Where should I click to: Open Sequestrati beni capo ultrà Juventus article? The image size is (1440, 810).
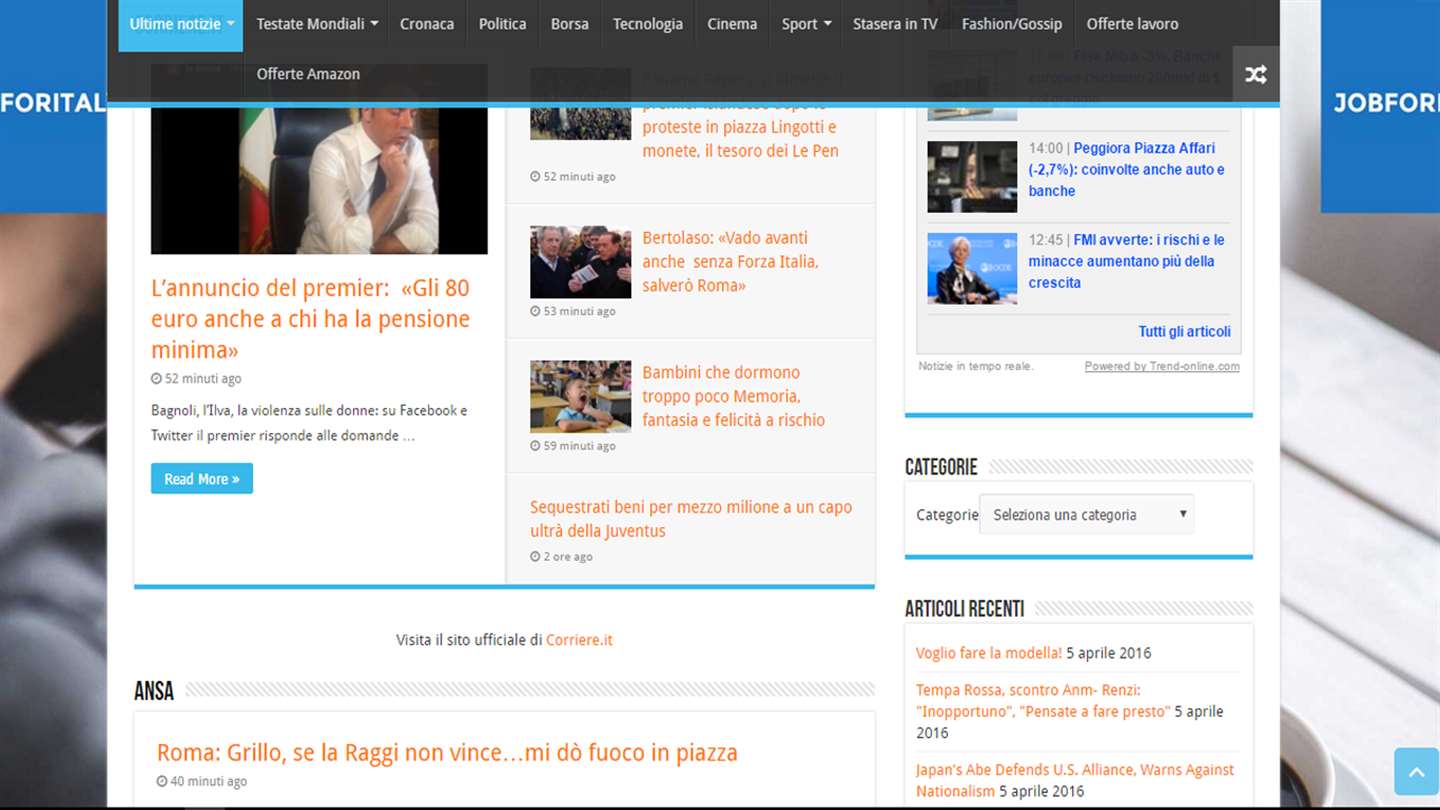tap(691, 519)
